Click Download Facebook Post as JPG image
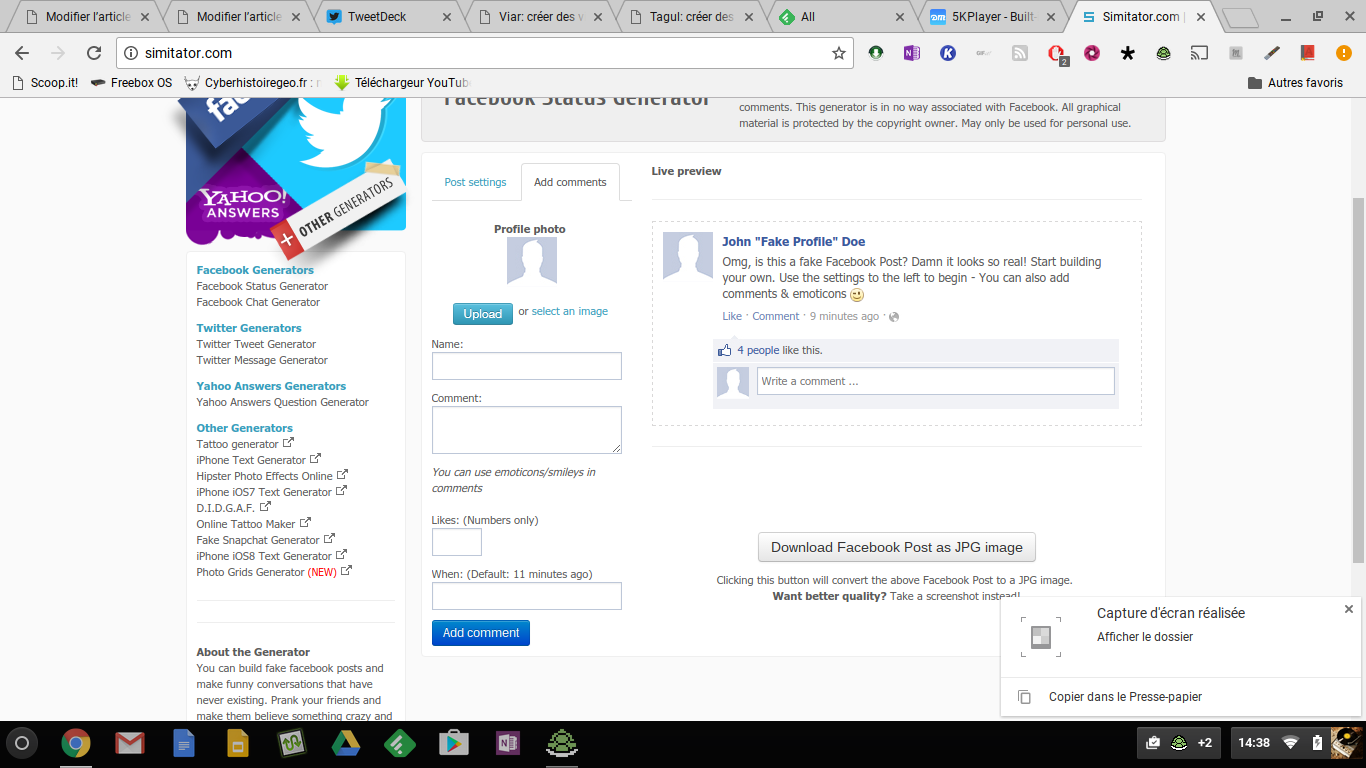Screen dimensions: 1366x768 (897, 547)
